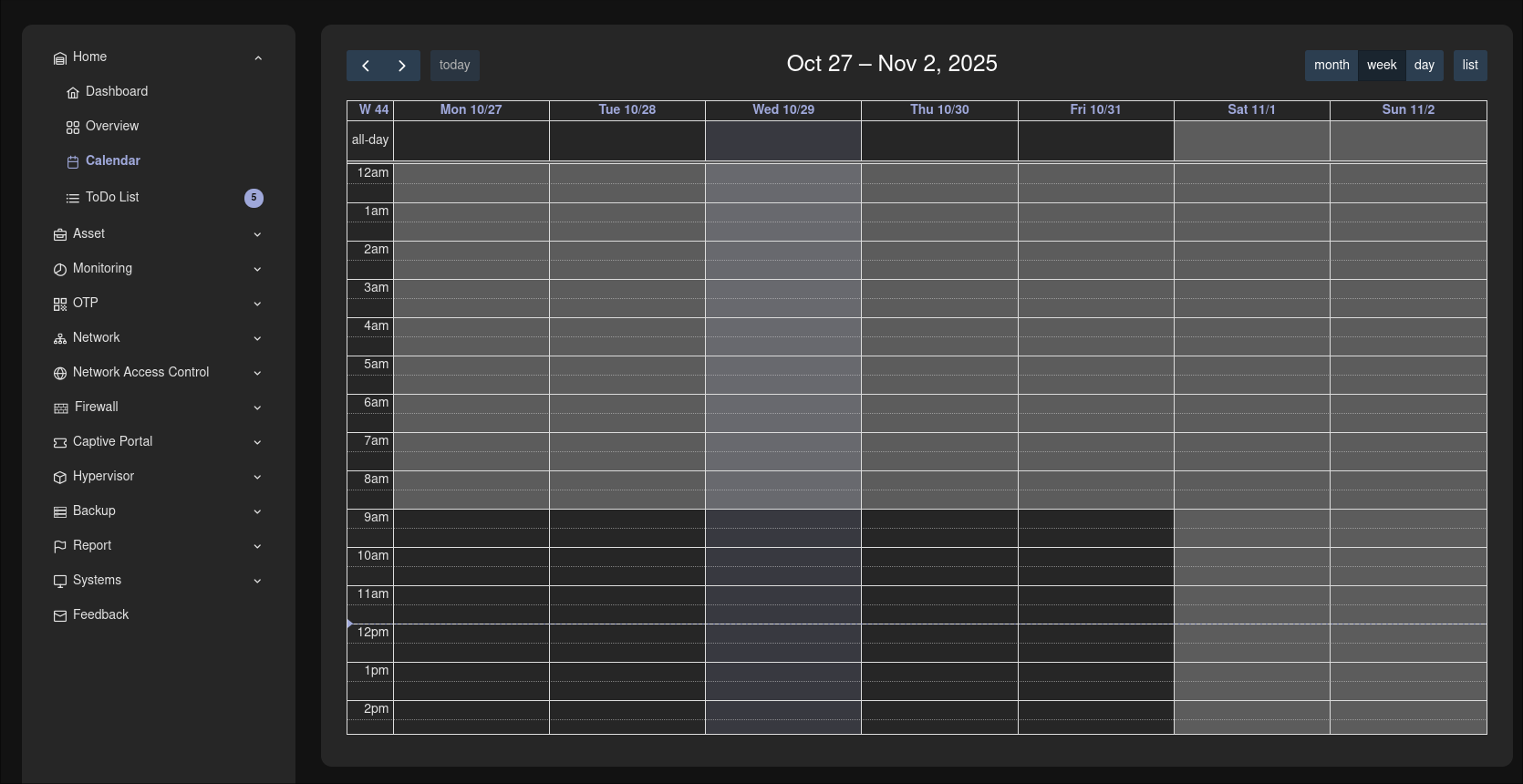The image size is (1523, 784).
Task: Click the Dashboard house icon
Action: 73,92
